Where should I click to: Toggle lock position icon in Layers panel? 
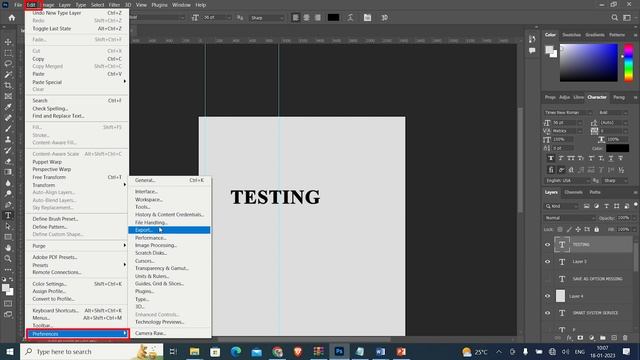pos(578,229)
